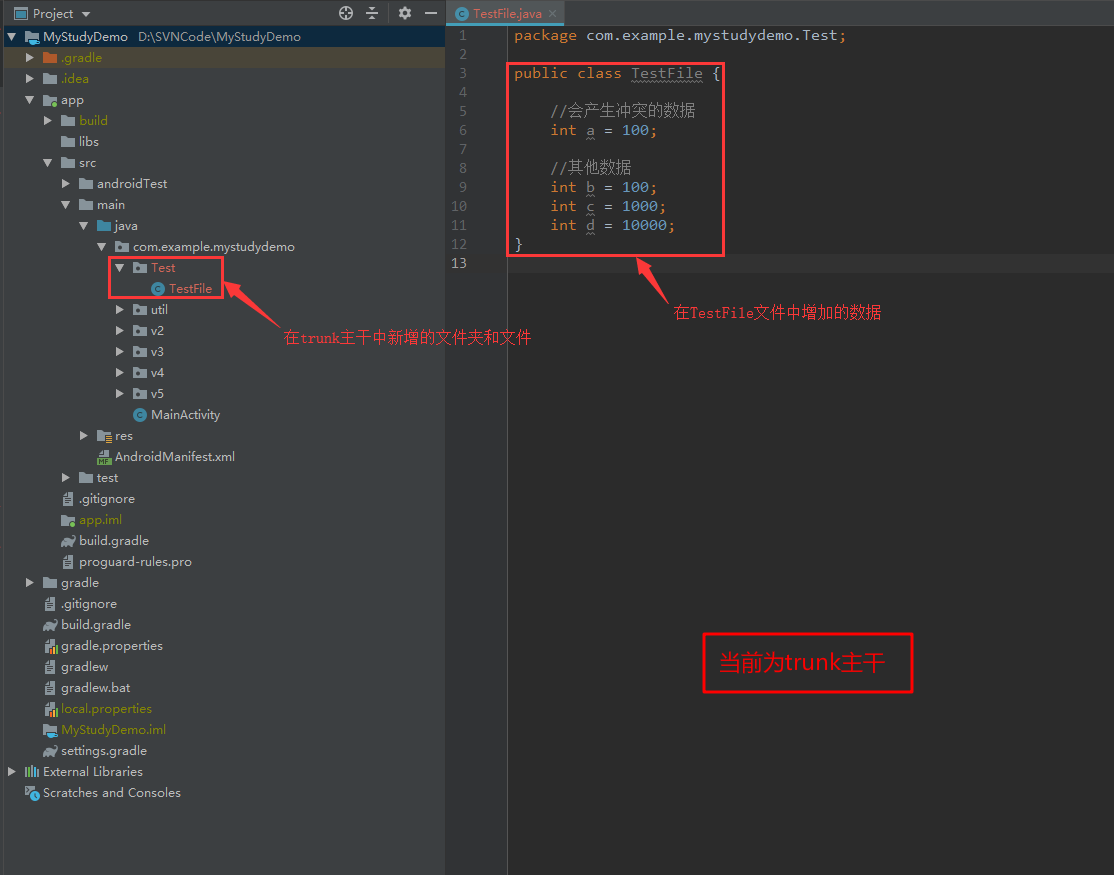Click Scratches and Consoles icon

32,793
